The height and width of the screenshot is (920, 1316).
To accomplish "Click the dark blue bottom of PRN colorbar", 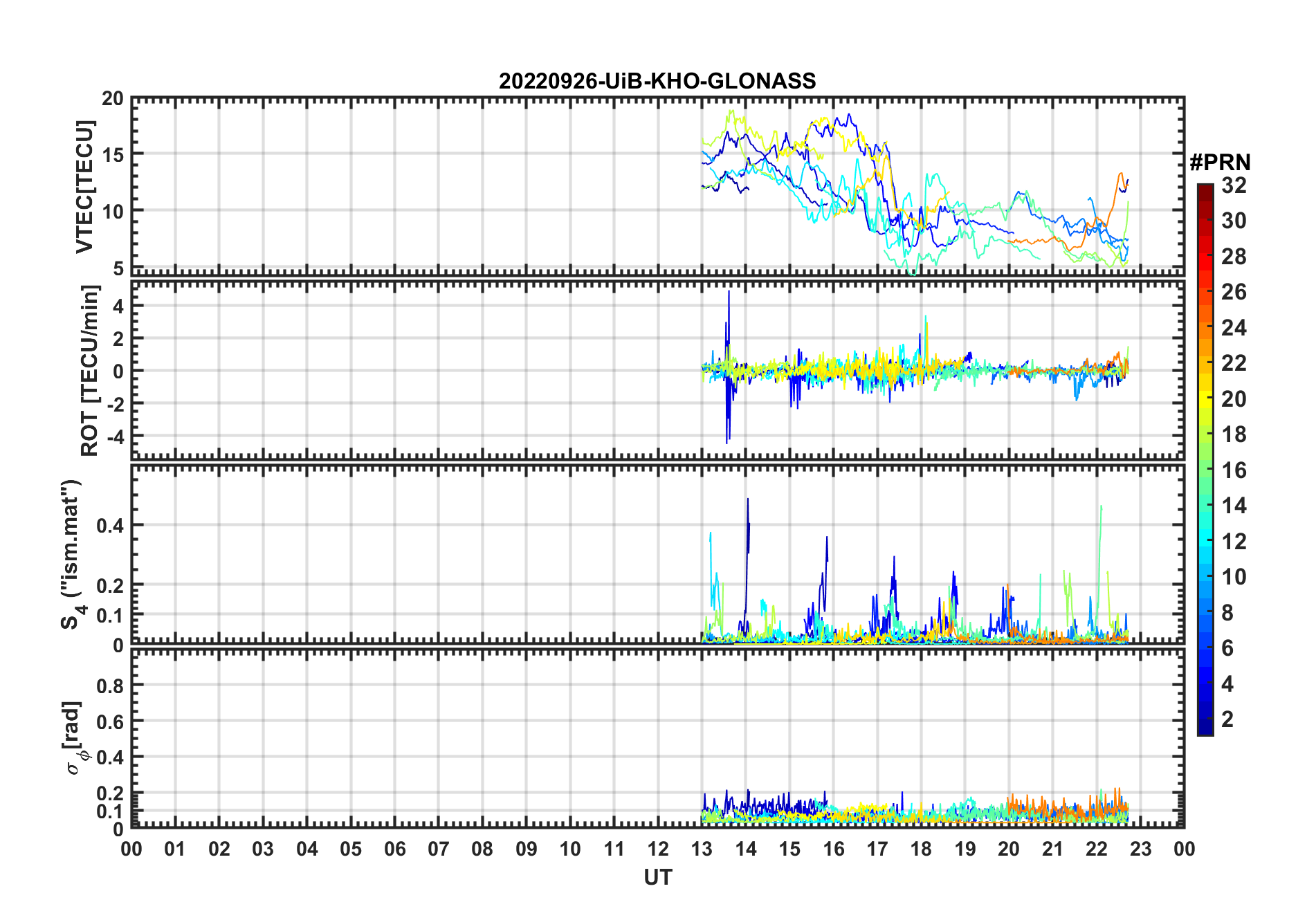I will 1205,726.
